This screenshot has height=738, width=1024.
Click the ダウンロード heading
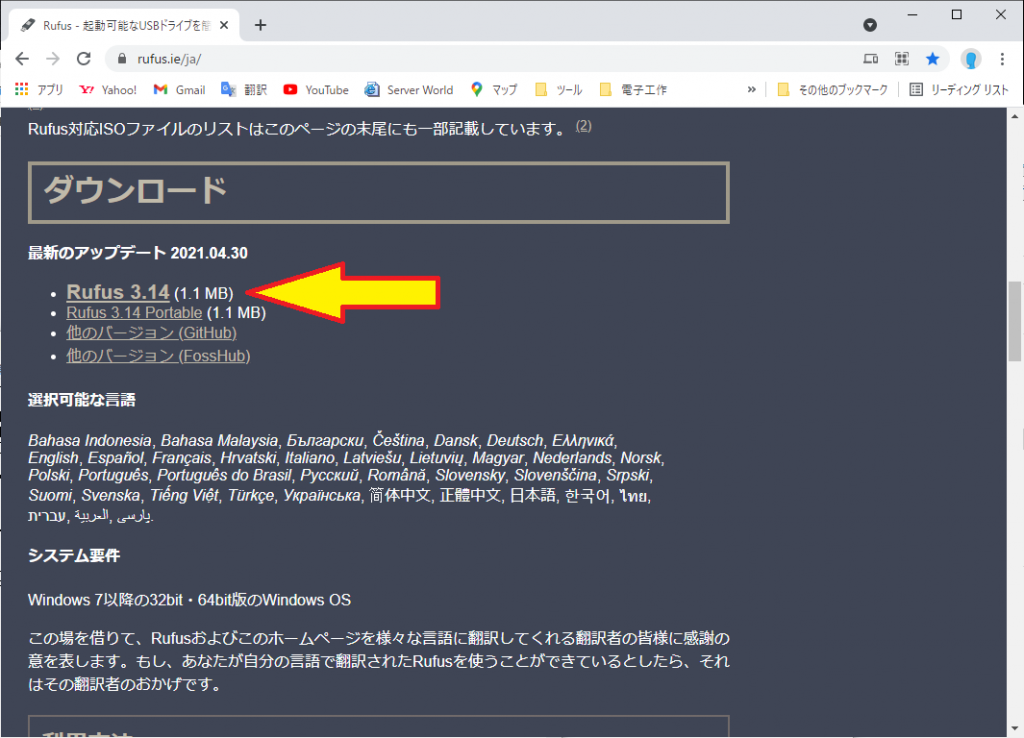click(136, 191)
